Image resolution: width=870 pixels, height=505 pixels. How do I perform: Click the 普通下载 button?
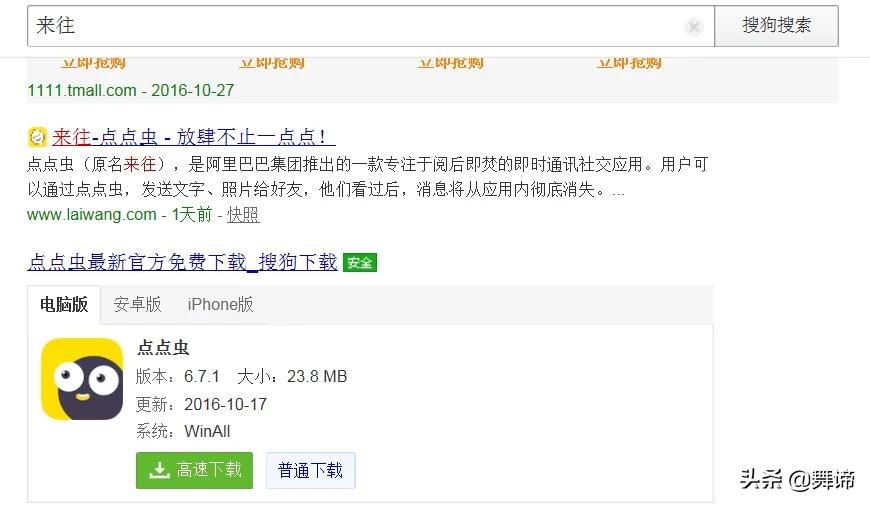coord(310,471)
